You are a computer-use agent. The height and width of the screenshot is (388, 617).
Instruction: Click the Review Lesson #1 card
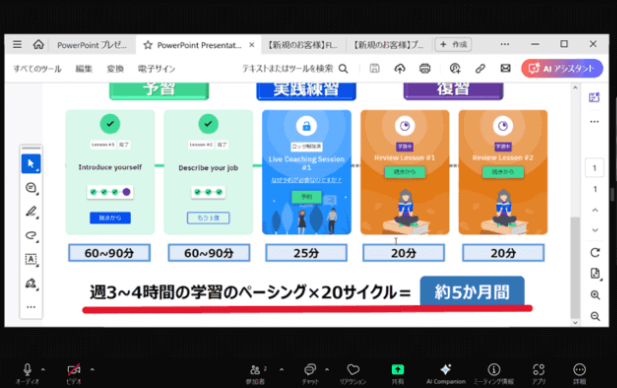(x=405, y=172)
